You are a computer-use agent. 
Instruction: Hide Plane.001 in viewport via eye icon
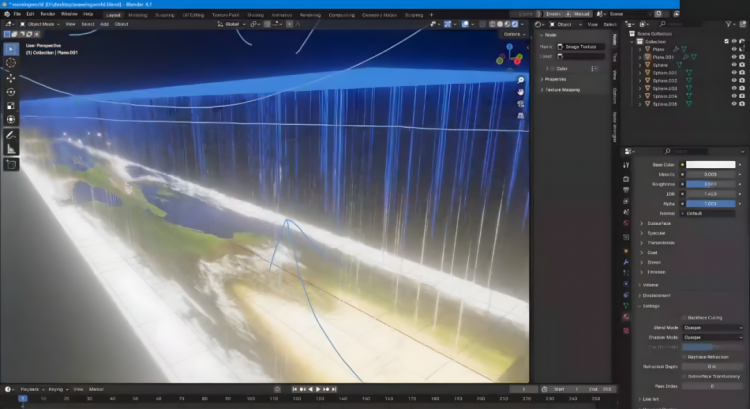click(734, 57)
